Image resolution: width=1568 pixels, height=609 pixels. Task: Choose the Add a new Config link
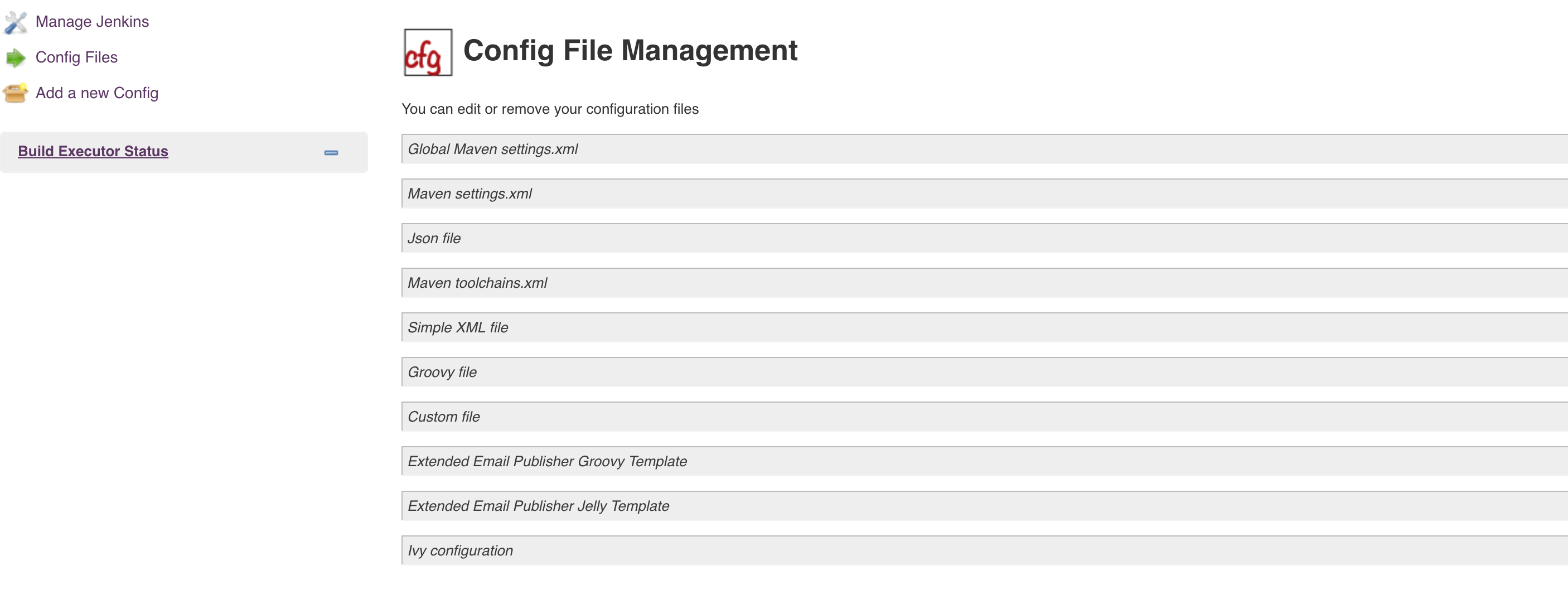coord(97,93)
